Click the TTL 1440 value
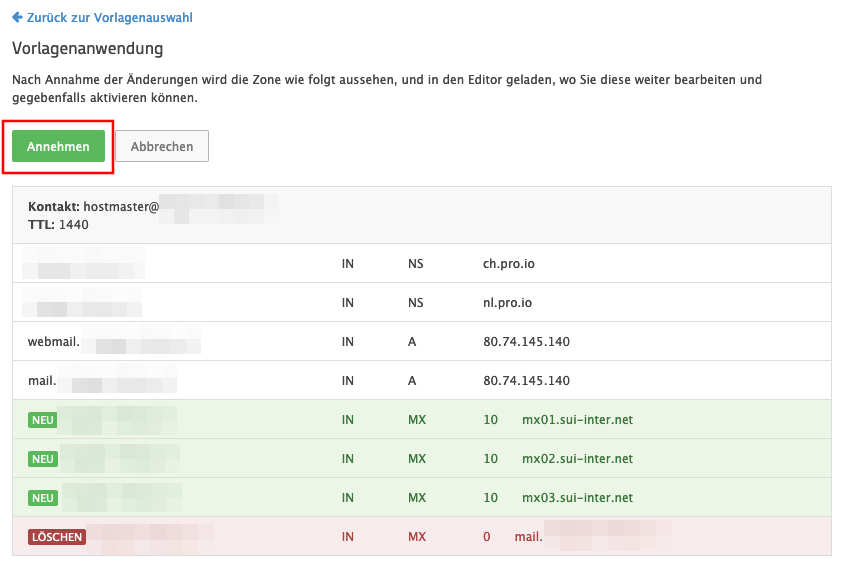The image size is (842, 574). 75,224
